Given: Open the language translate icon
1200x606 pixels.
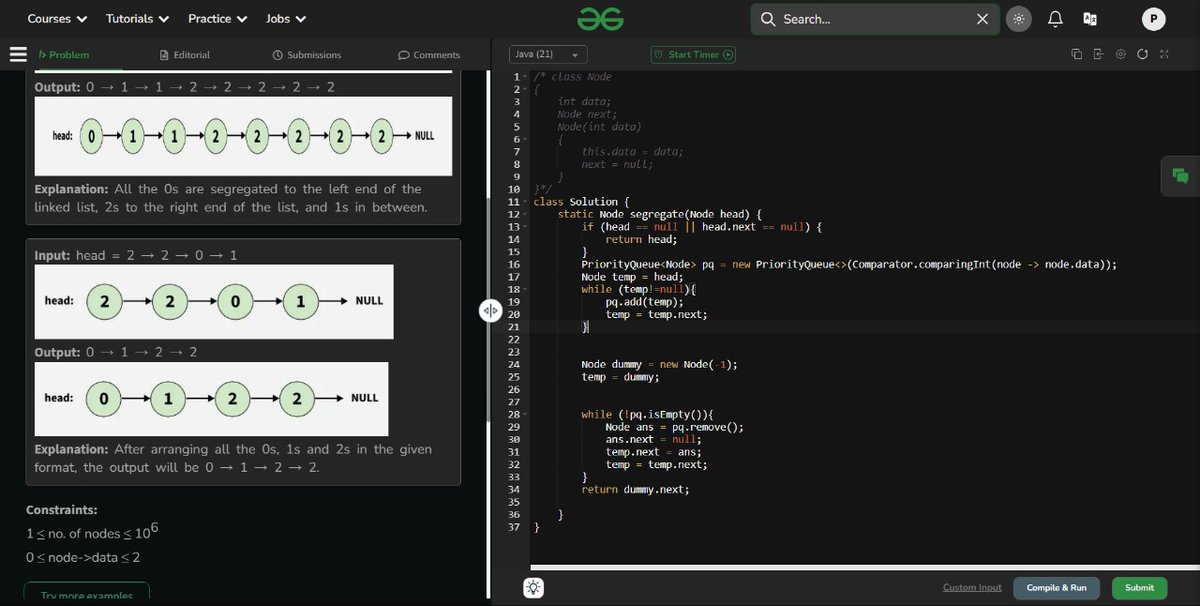Looking at the screenshot, I should 1090,19.
